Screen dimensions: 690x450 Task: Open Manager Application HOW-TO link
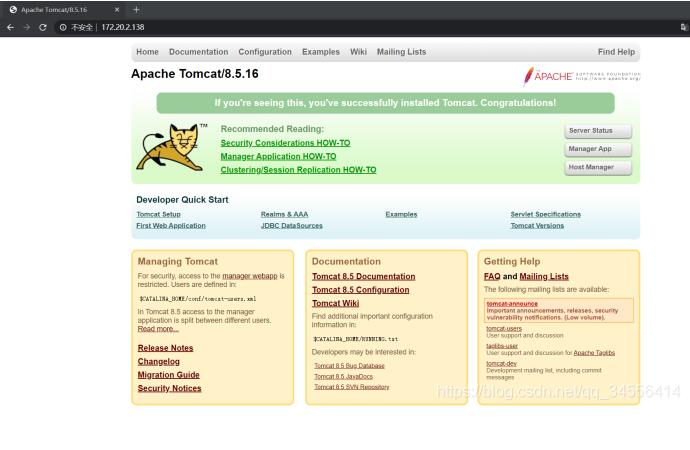click(278, 157)
